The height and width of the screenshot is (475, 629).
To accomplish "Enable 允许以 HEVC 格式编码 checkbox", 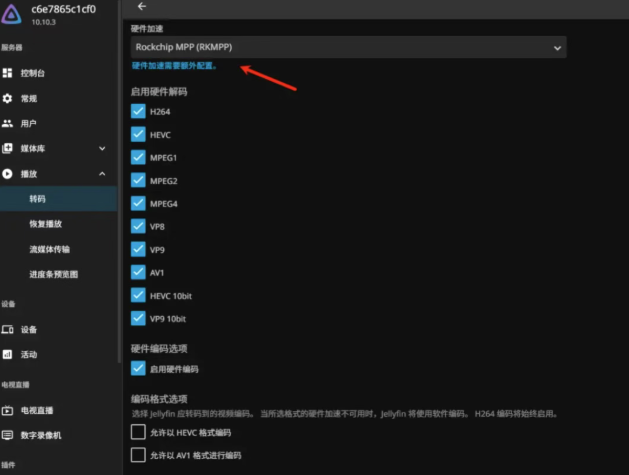I will pos(138,432).
